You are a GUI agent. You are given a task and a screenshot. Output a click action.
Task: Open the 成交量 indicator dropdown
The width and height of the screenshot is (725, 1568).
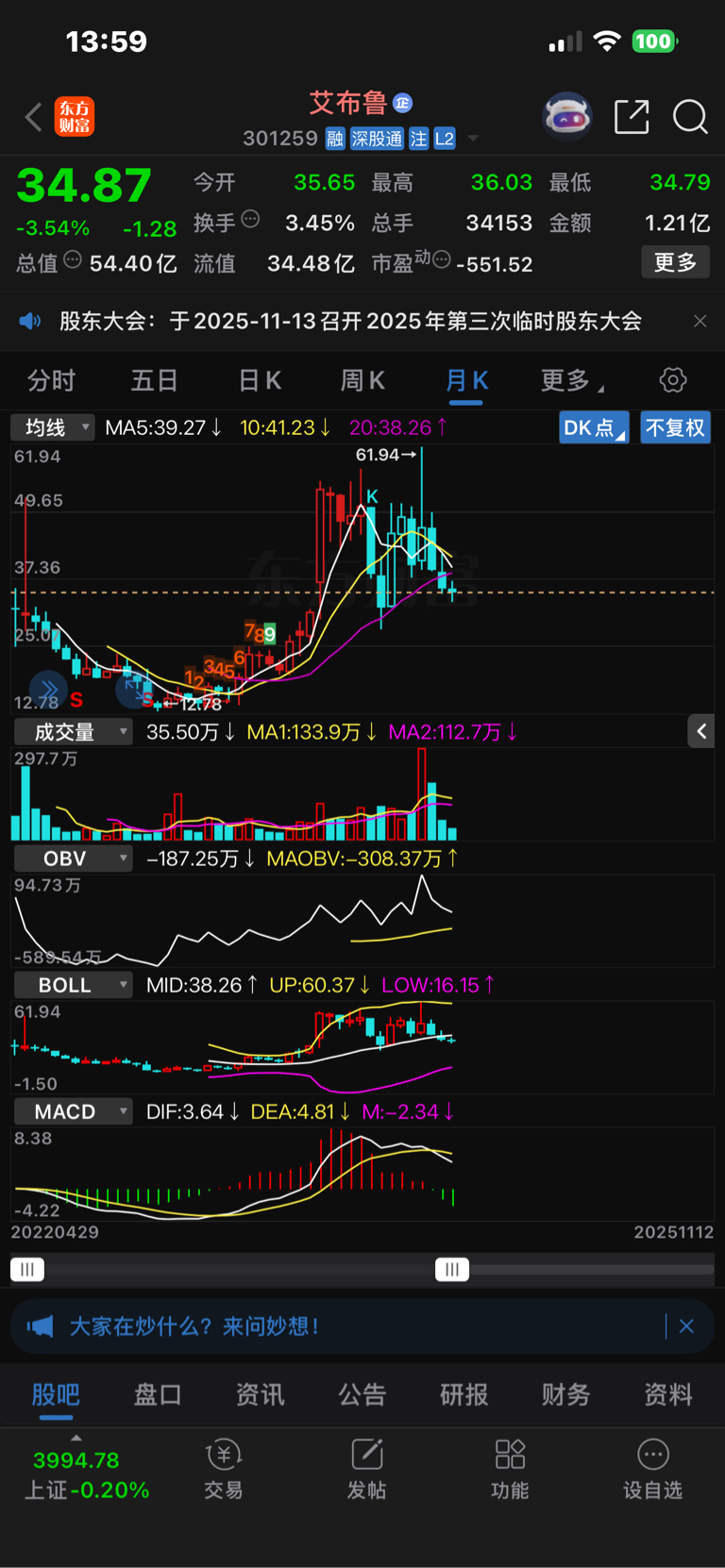[x=73, y=732]
